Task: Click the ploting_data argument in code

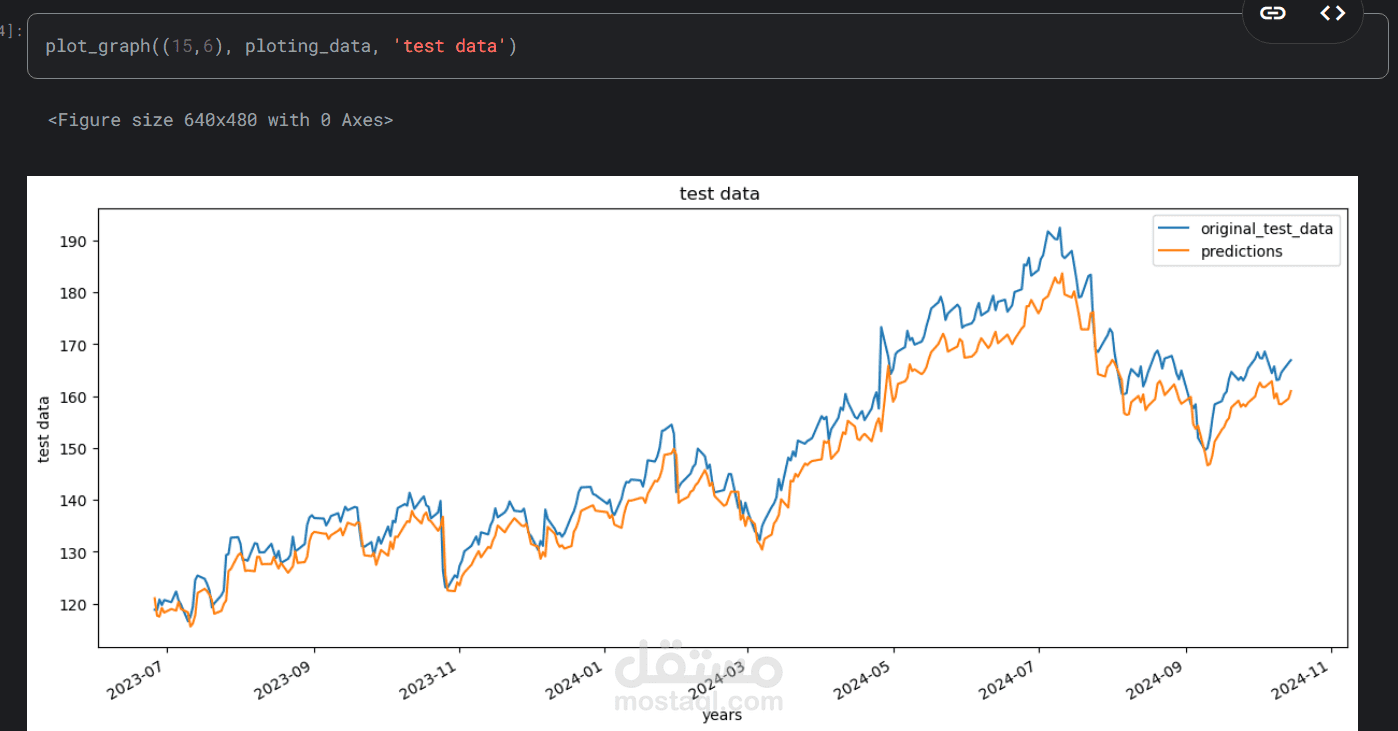Action: click(307, 46)
